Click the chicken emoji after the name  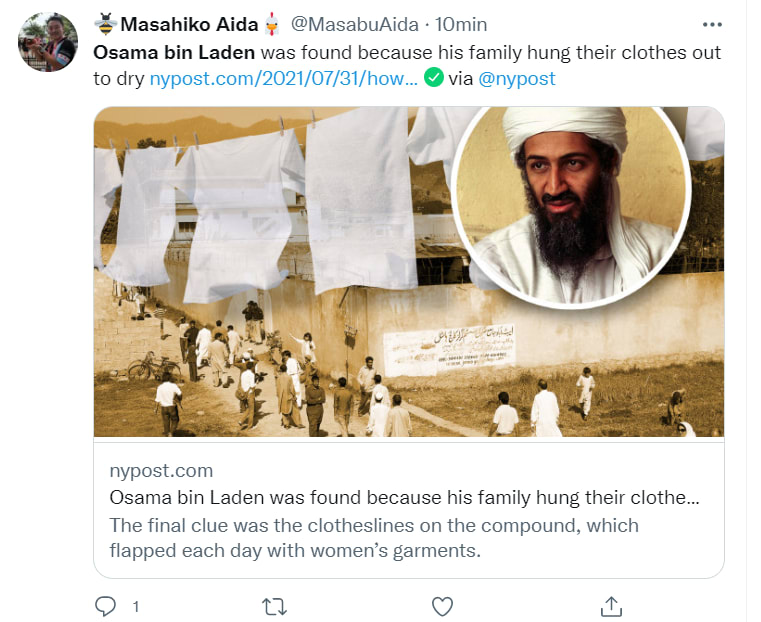[x=269, y=23]
